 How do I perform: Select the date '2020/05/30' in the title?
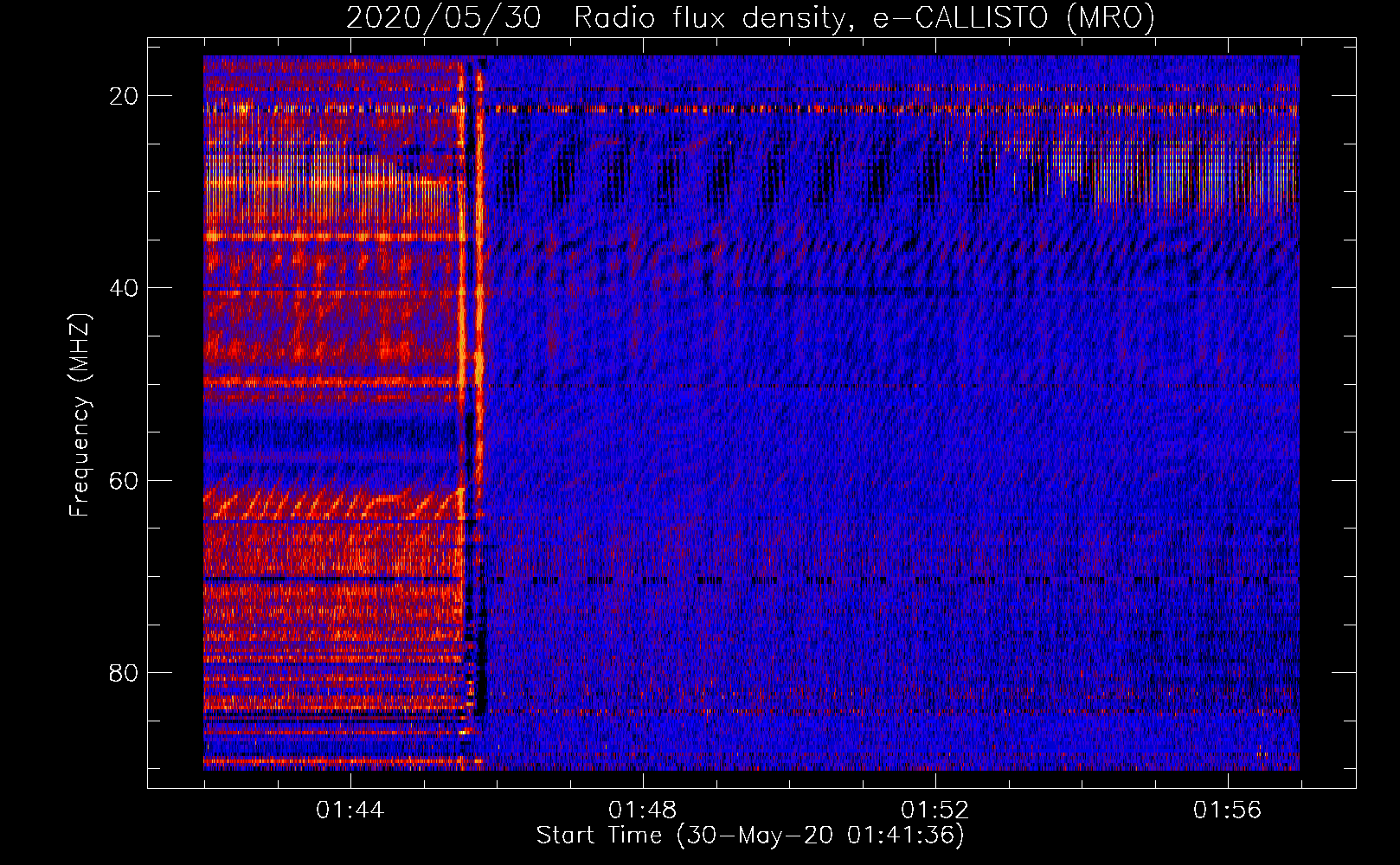(444, 17)
